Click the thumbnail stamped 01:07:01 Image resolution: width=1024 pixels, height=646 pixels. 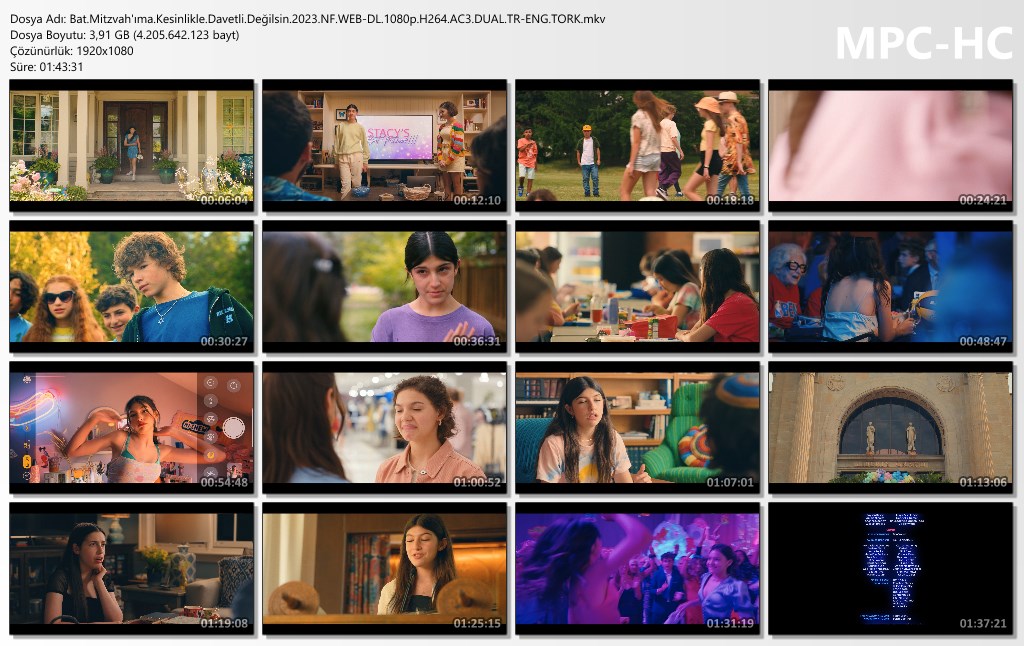637,428
